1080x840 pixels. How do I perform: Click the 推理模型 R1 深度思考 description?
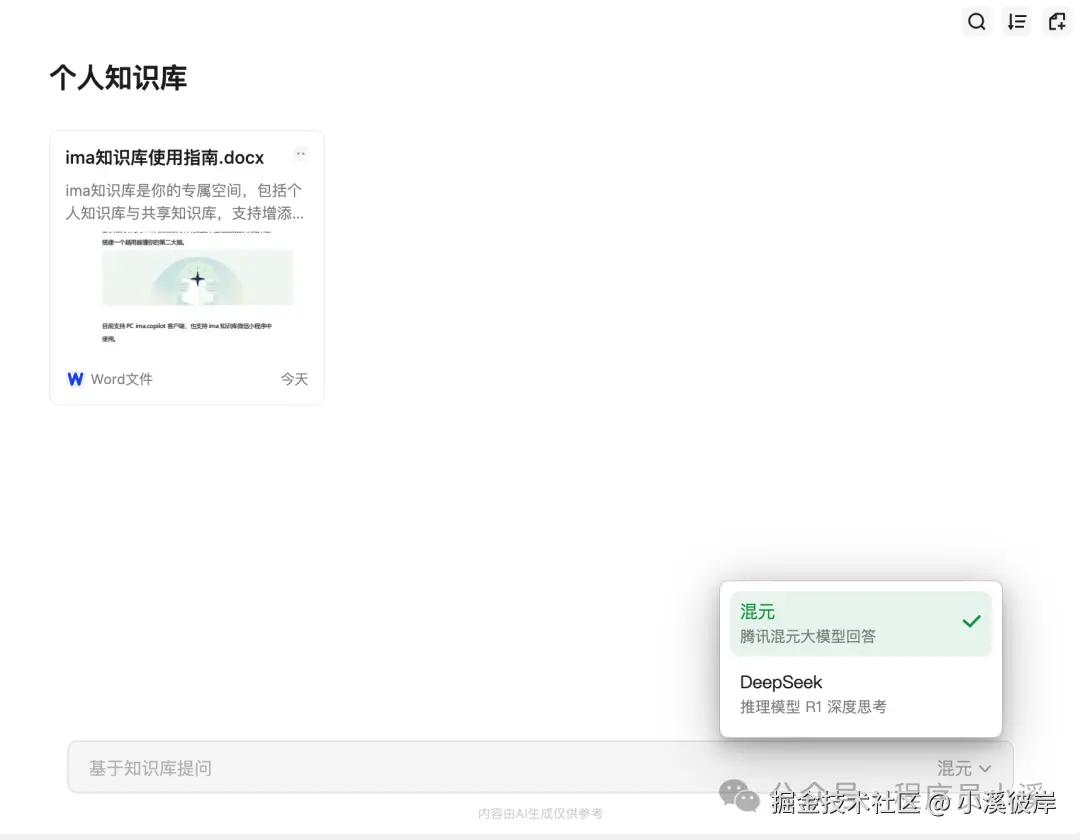tap(813, 707)
